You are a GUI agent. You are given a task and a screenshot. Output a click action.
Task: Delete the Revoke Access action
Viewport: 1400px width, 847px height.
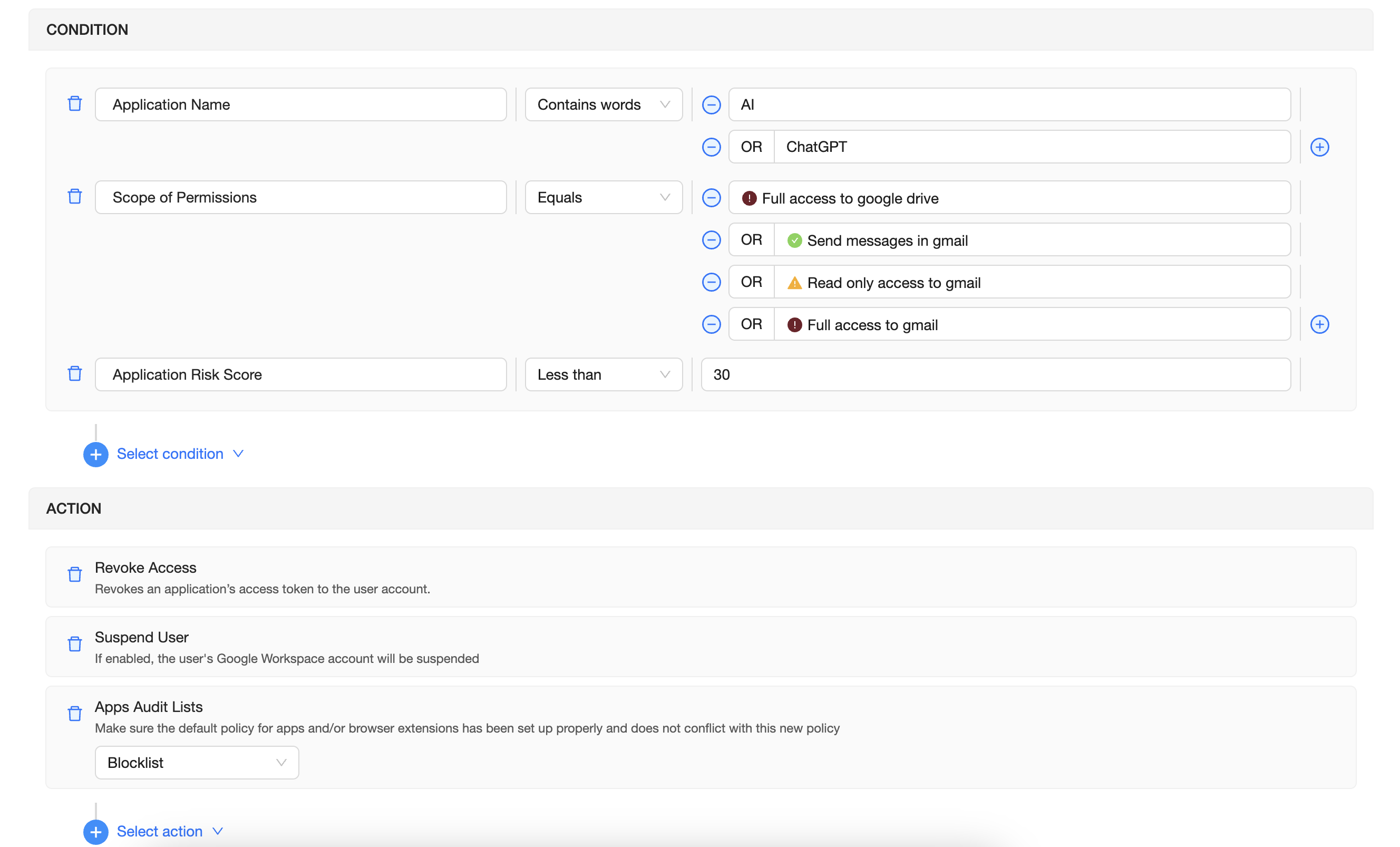[x=74, y=574]
